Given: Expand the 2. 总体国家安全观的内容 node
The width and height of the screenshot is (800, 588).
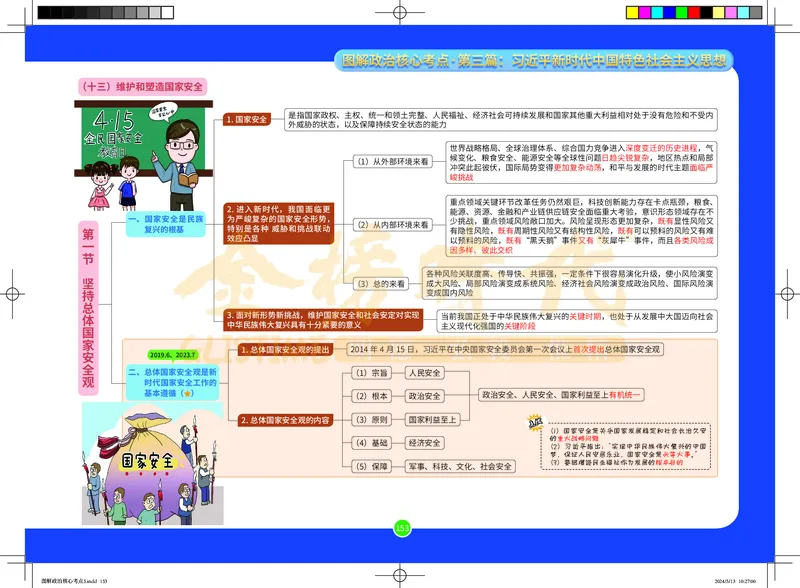Looking at the screenshot, I should [x=285, y=420].
